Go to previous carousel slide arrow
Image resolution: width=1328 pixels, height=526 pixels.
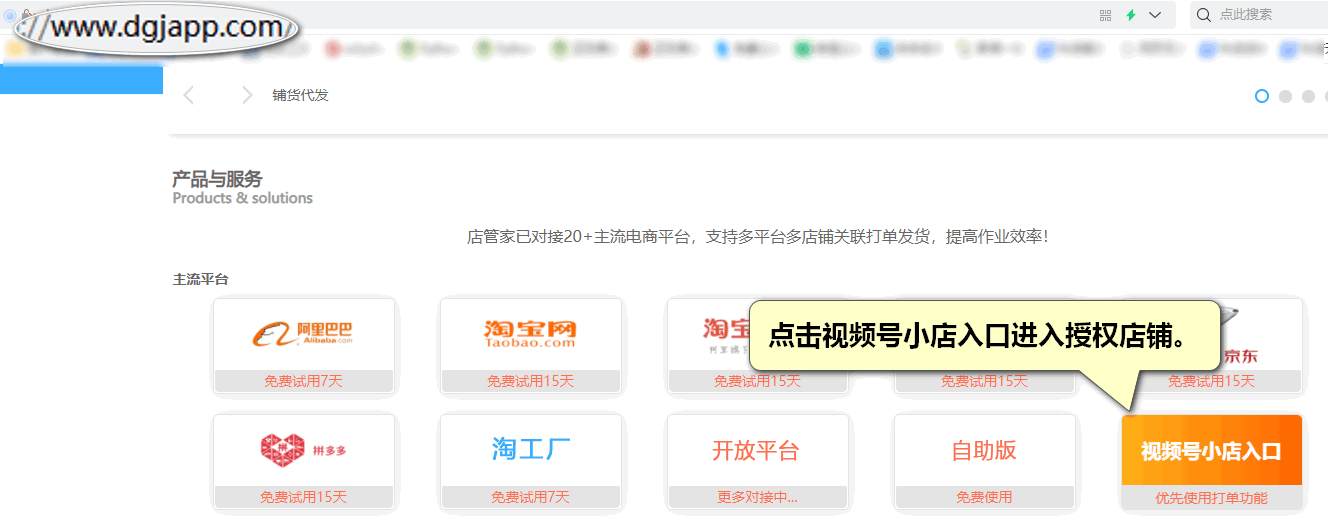[189, 96]
